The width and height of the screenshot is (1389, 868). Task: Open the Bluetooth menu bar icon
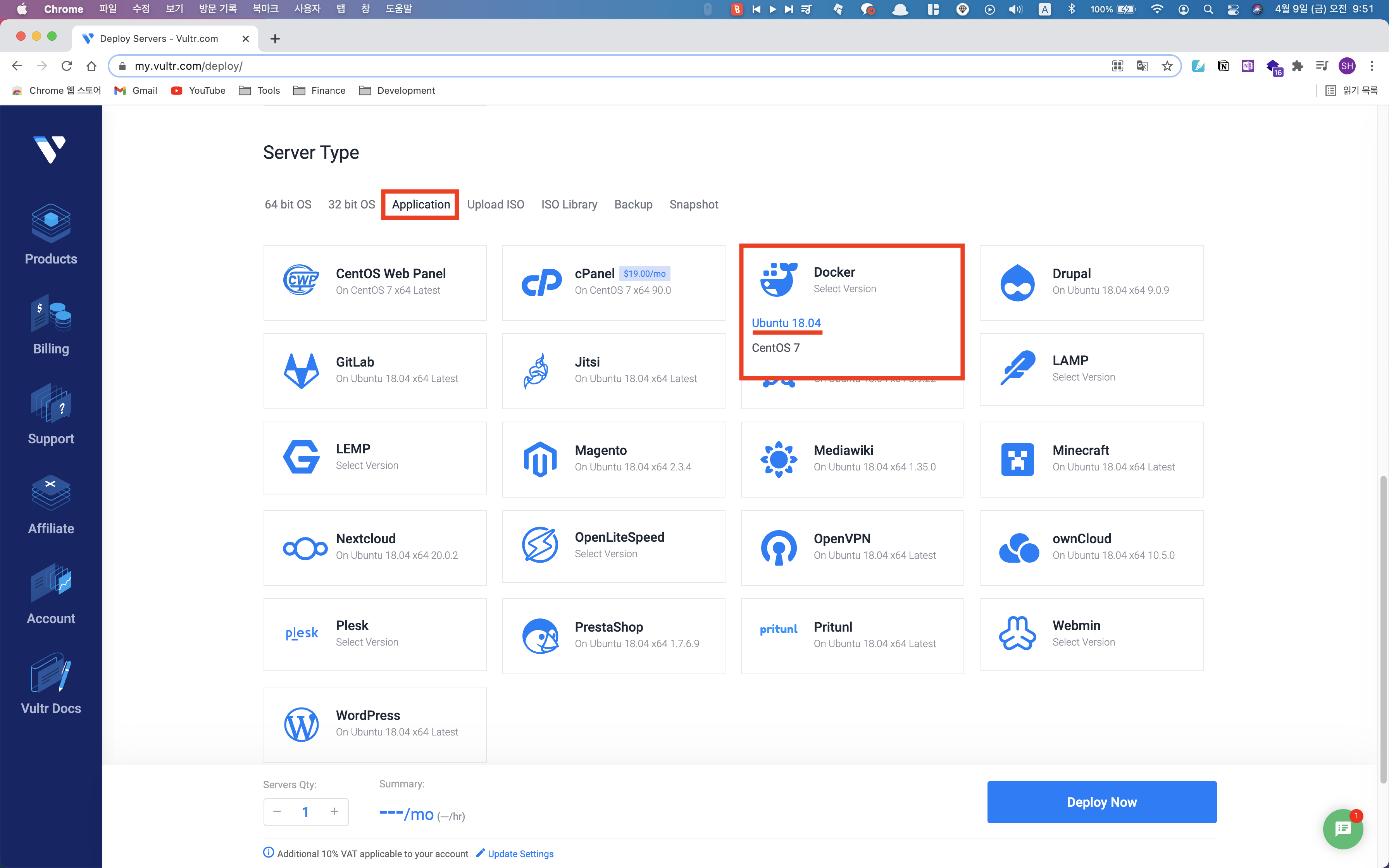(1071, 9)
